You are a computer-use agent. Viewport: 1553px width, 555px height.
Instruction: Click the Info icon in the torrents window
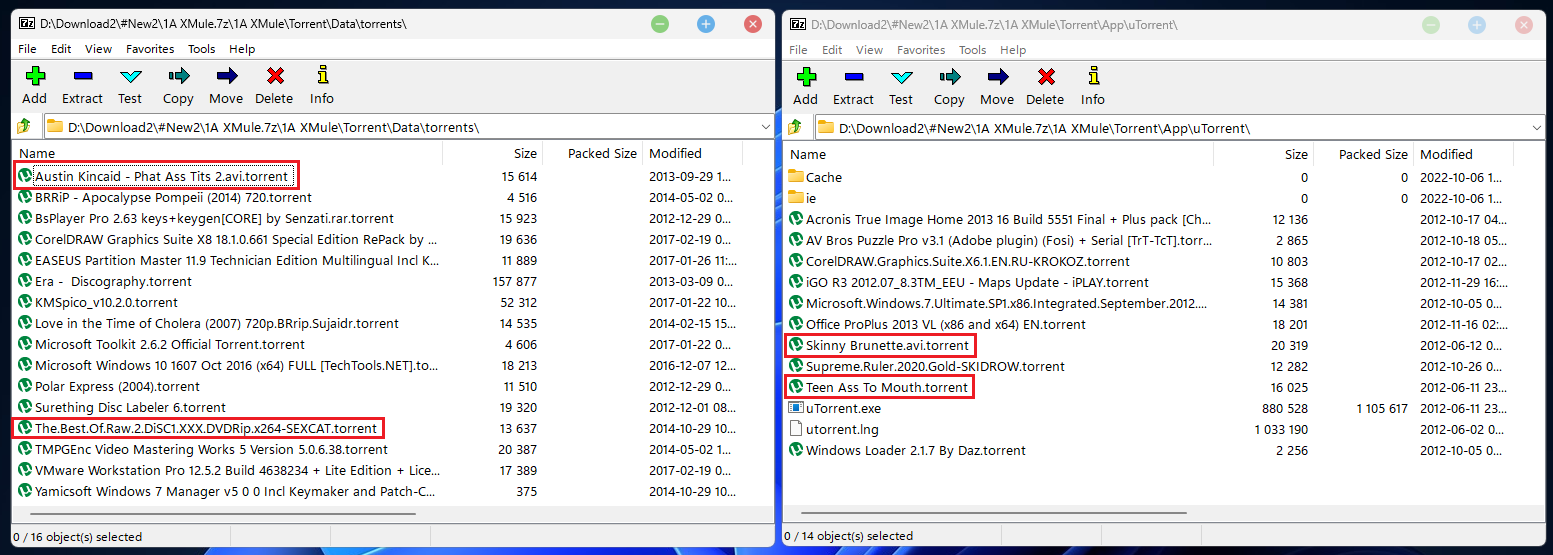tap(322, 75)
